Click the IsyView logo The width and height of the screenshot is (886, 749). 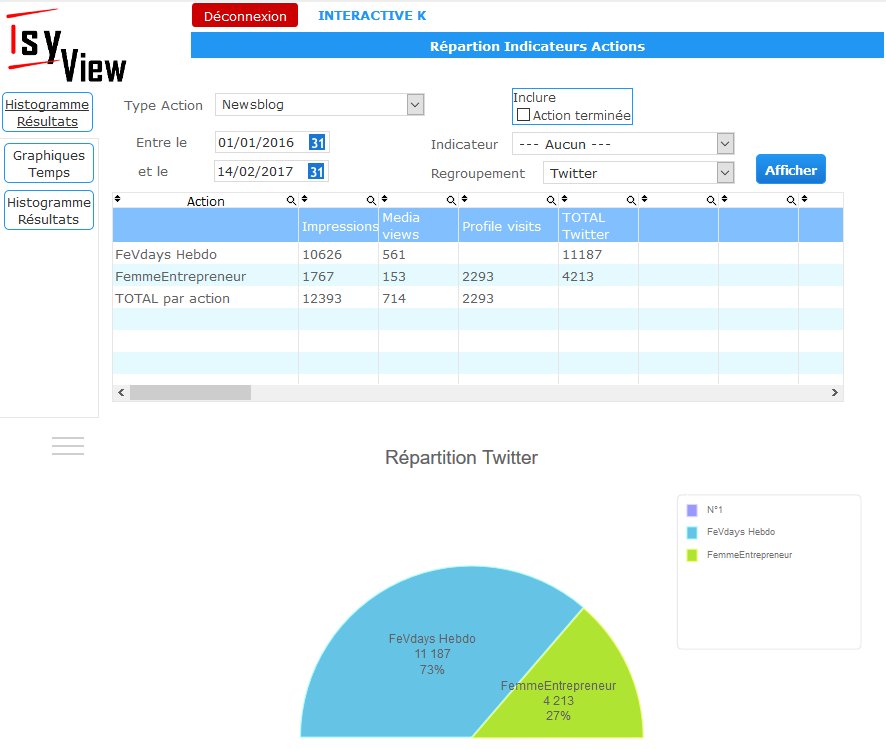(67, 46)
